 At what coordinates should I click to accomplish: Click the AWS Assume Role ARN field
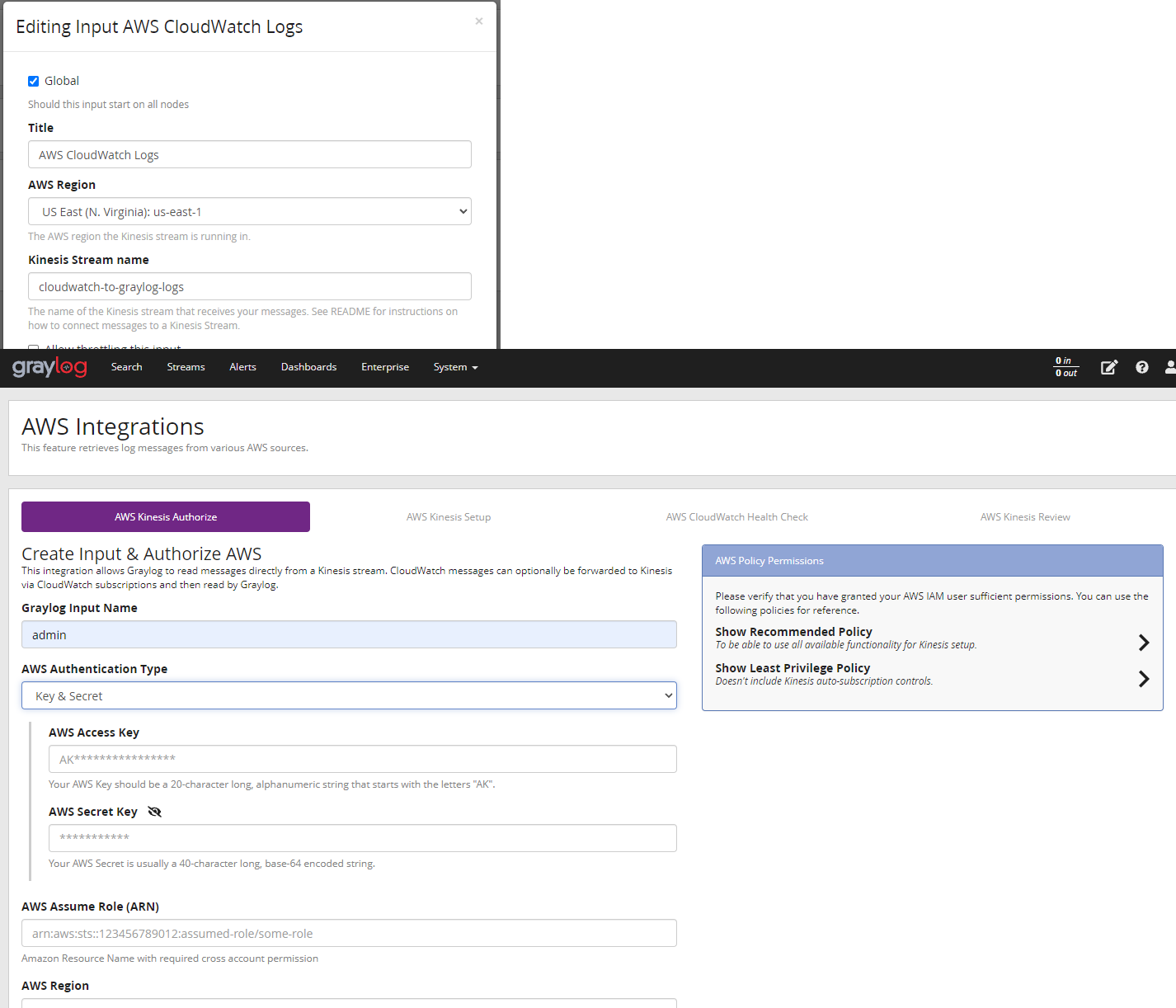349,933
